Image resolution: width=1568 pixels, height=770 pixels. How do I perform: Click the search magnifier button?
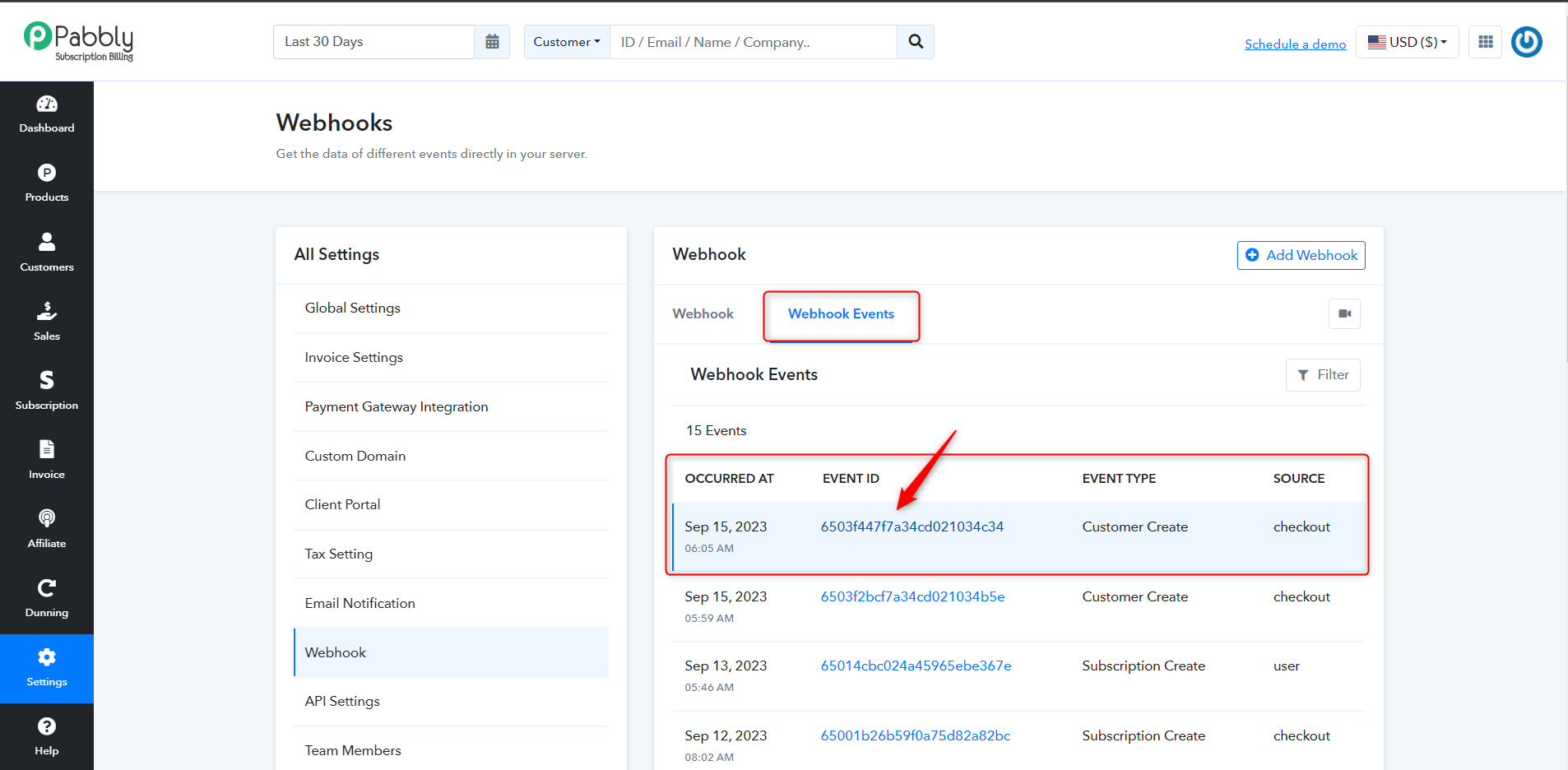[916, 42]
